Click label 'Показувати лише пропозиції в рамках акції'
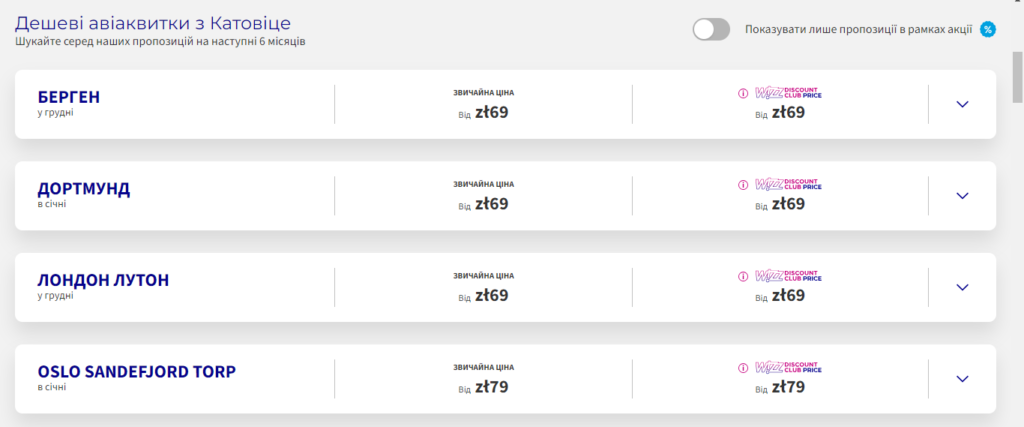Image resolution: width=1024 pixels, height=427 pixels. (x=858, y=29)
